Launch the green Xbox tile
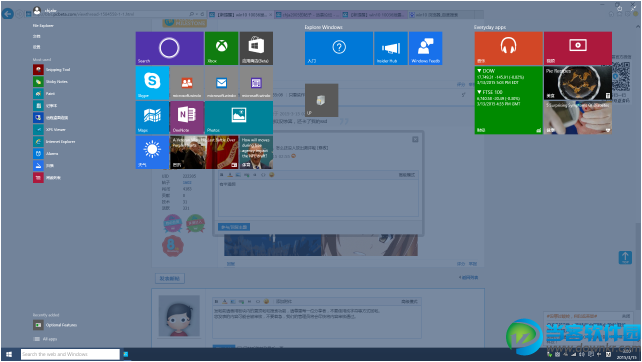The width and height of the screenshot is (642, 362). coord(222,48)
